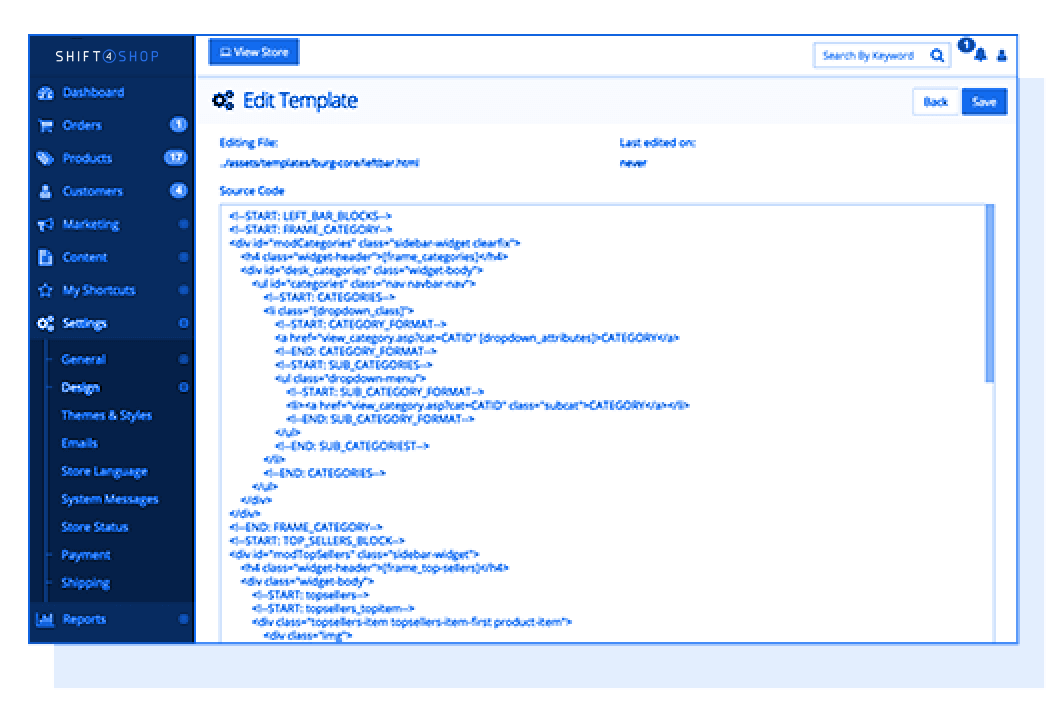
Task: Open System Messages settings page
Action: [109, 499]
